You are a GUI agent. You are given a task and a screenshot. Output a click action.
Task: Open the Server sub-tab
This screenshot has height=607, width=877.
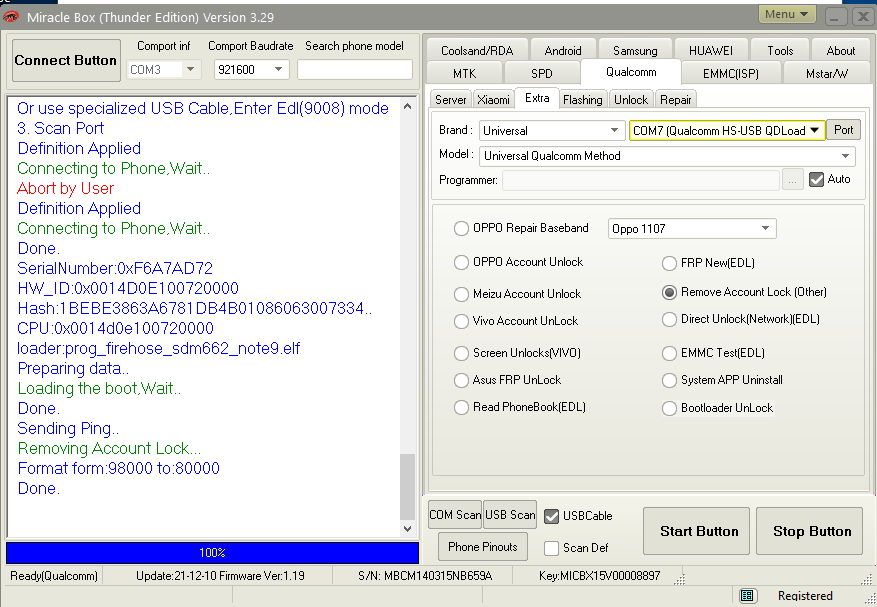tap(450, 100)
